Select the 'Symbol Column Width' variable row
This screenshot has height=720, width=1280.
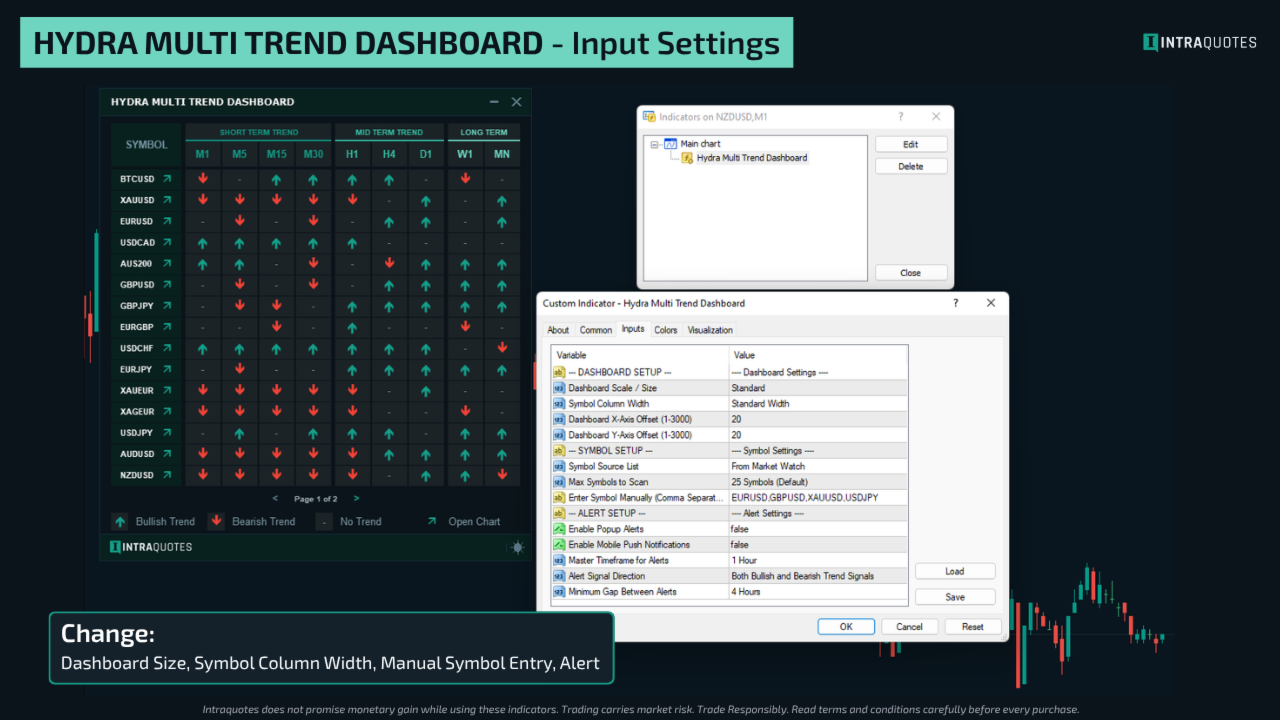click(x=640, y=404)
